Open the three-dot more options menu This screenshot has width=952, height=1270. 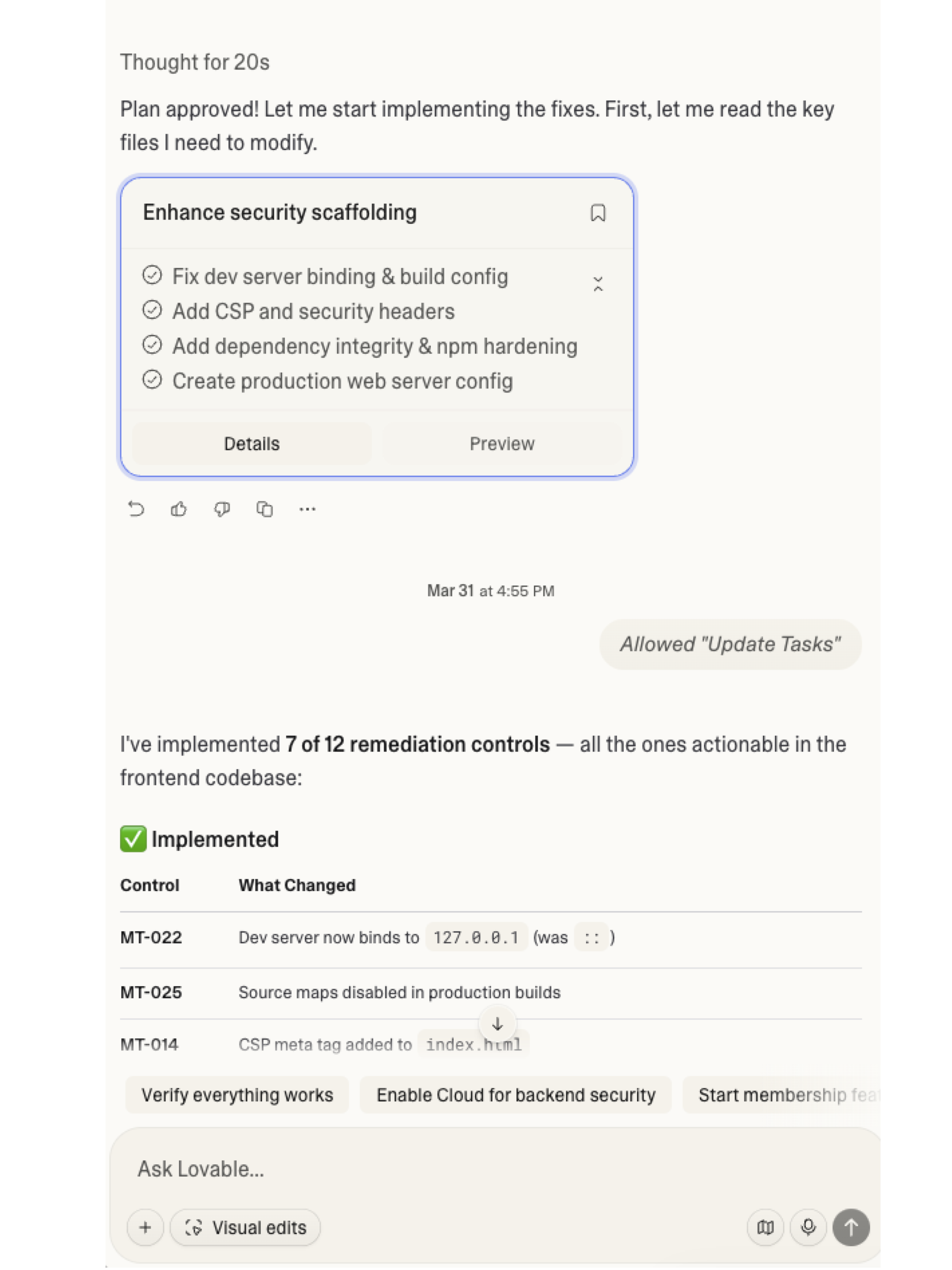coord(307,508)
